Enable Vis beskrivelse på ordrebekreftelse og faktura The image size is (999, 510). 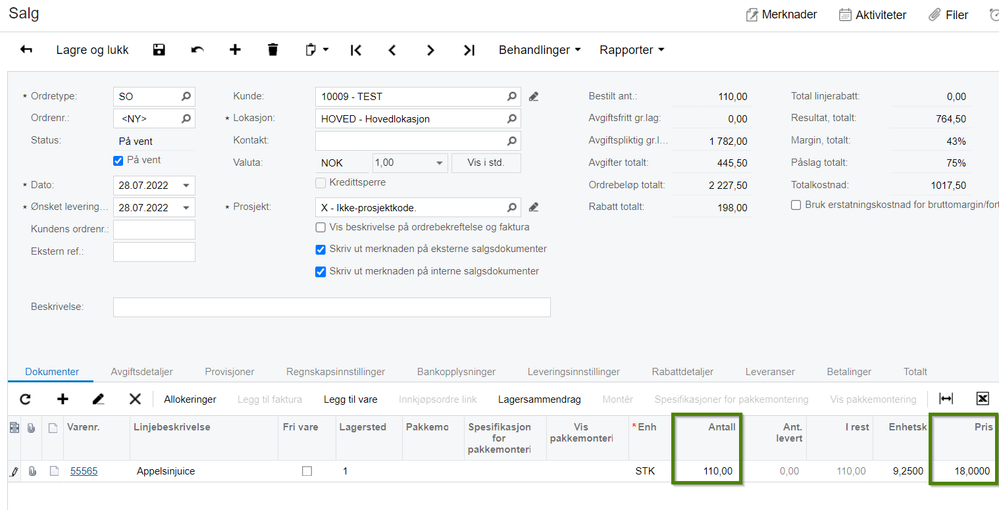pos(321,227)
